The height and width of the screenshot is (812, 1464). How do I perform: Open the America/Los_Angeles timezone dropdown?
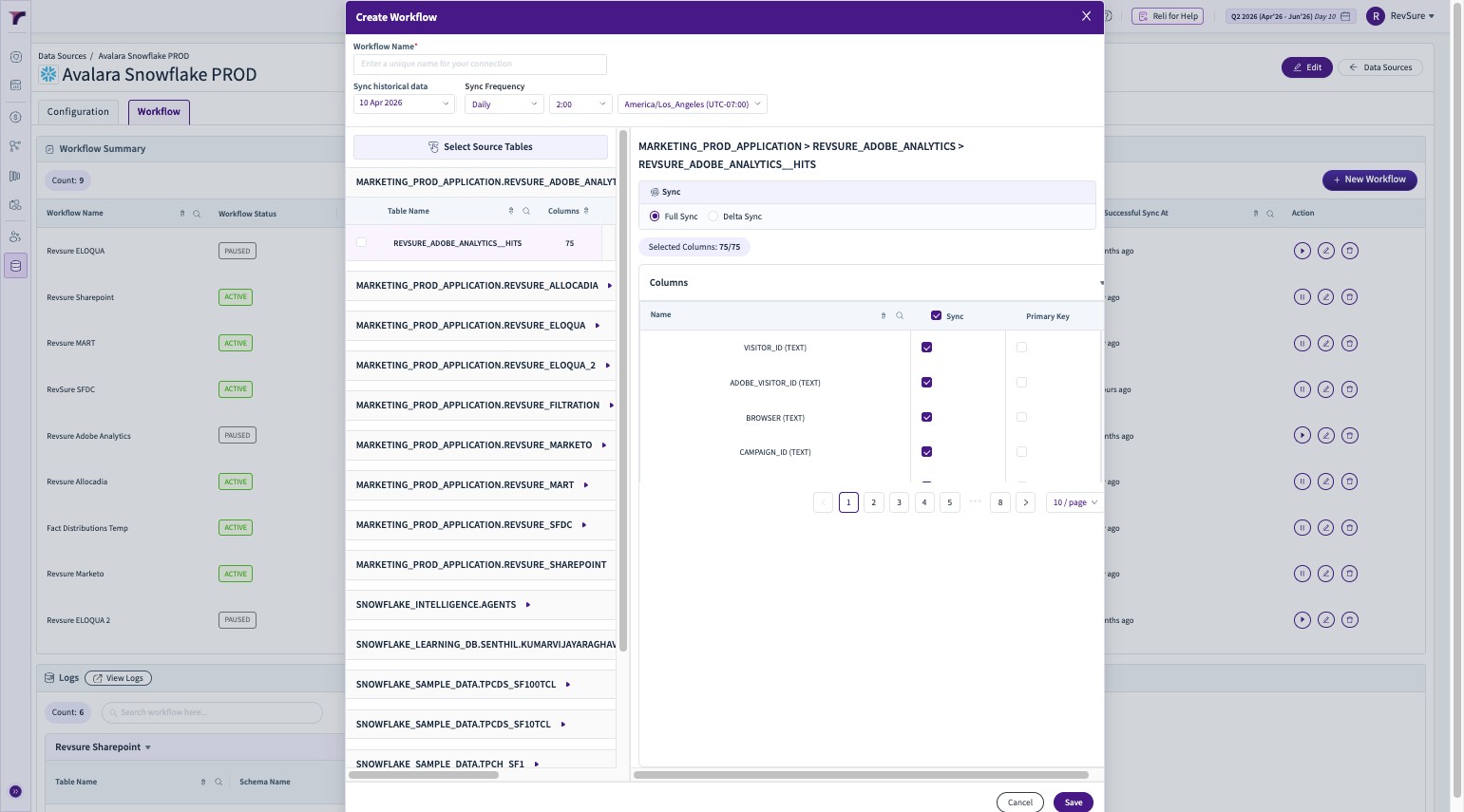point(693,104)
